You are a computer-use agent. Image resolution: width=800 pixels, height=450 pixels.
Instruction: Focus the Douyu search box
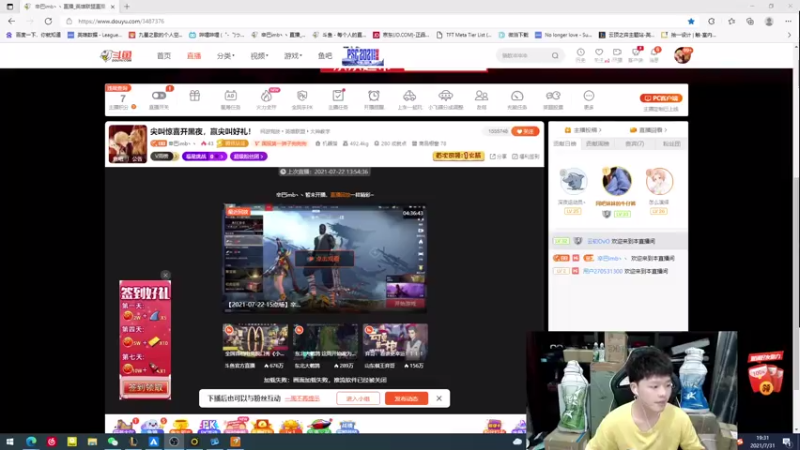(x=523, y=56)
